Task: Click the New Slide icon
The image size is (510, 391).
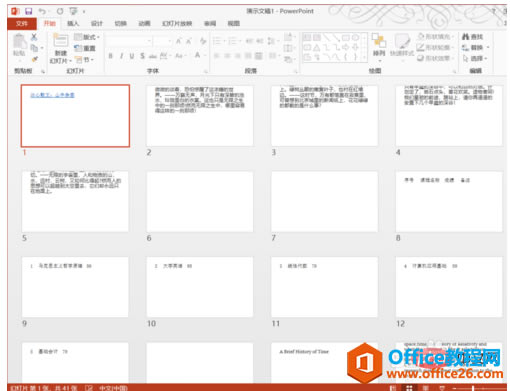Action: click(61, 48)
